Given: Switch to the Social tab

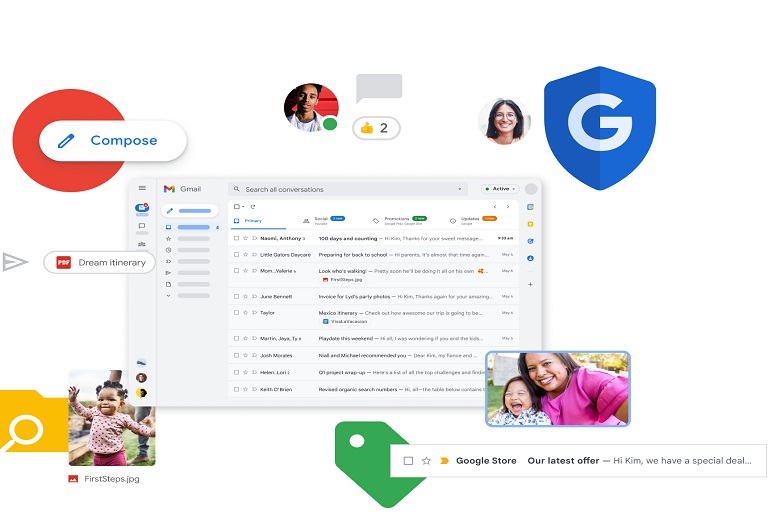Looking at the screenshot, I should pyautogui.click(x=320, y=219).
